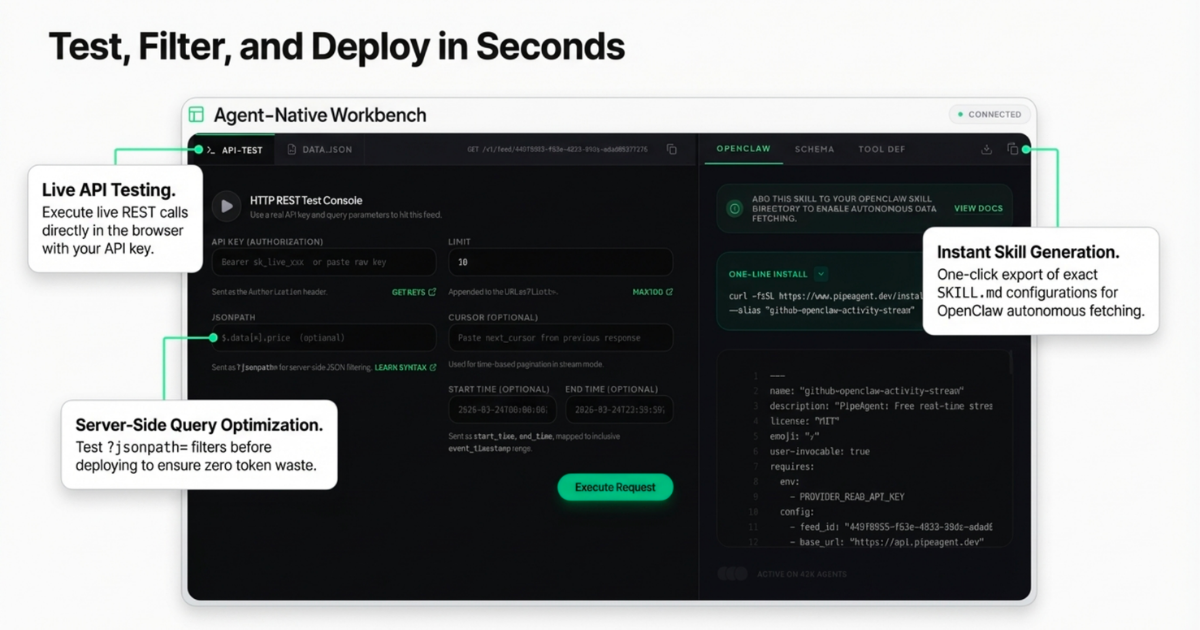Adjust the LIMIT value set to 10
The image size is (1200, 630).
coord(560,261)
